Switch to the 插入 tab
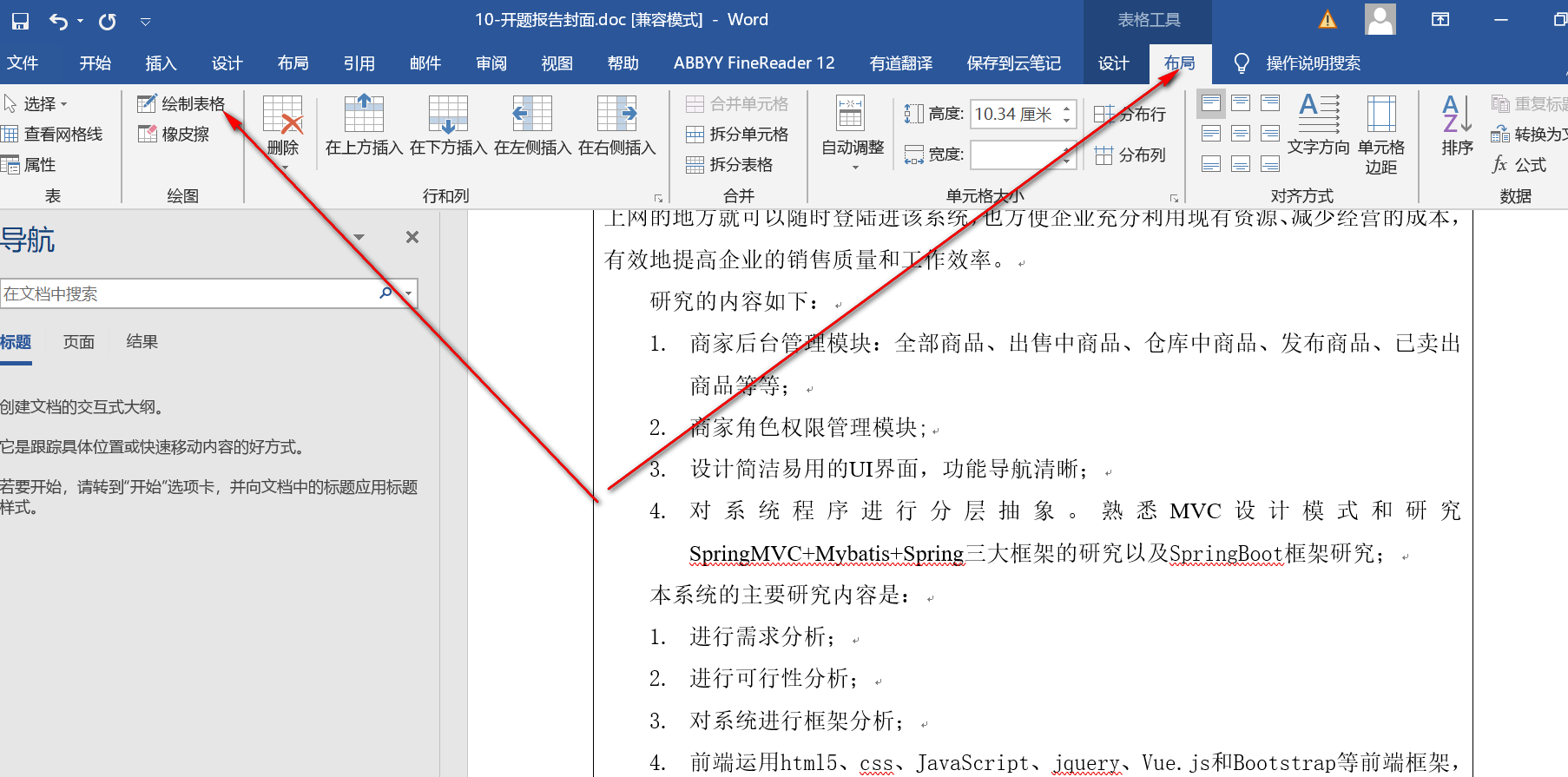 [161, 63]
